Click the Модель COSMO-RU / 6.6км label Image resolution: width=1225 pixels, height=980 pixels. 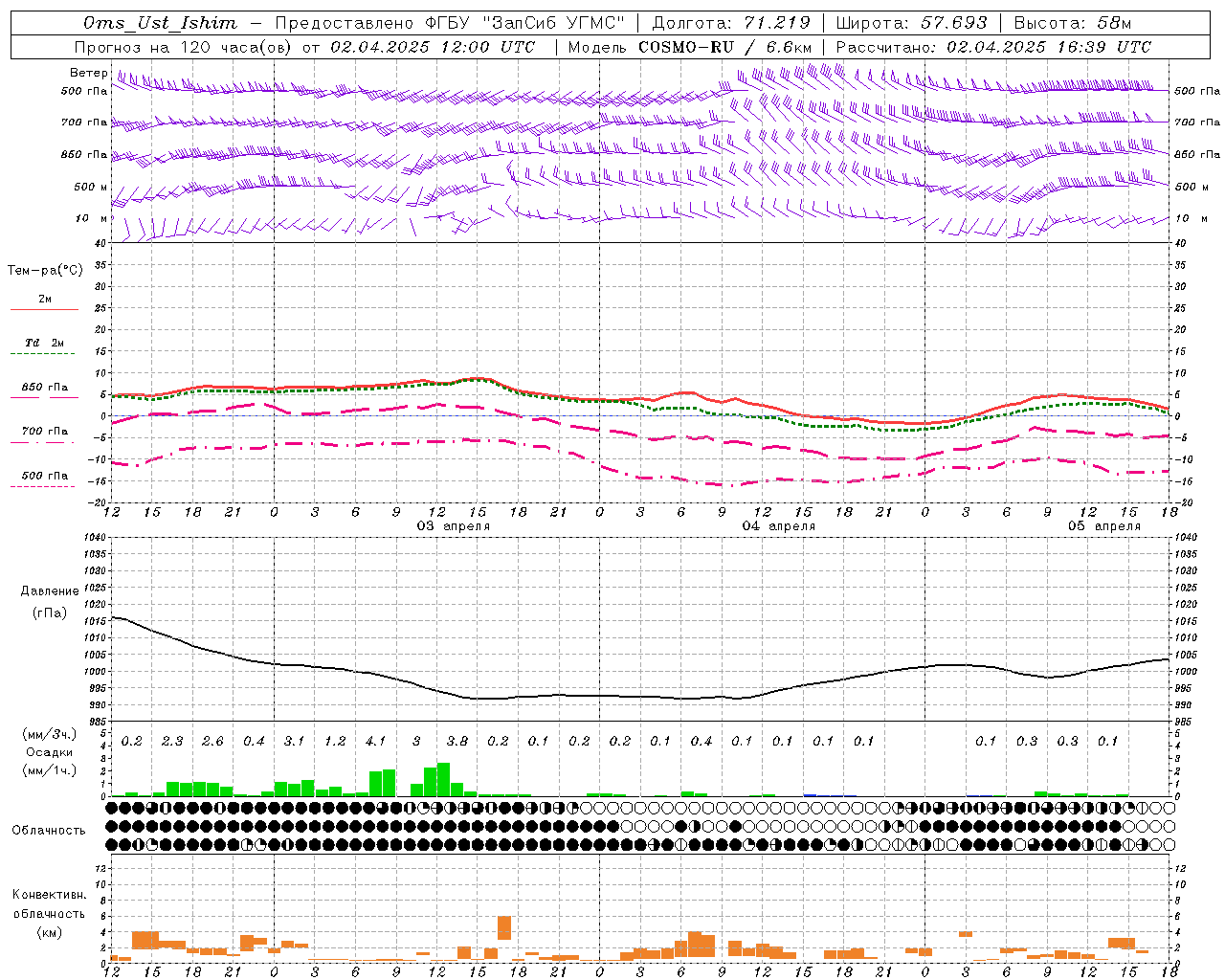(690, 47)
